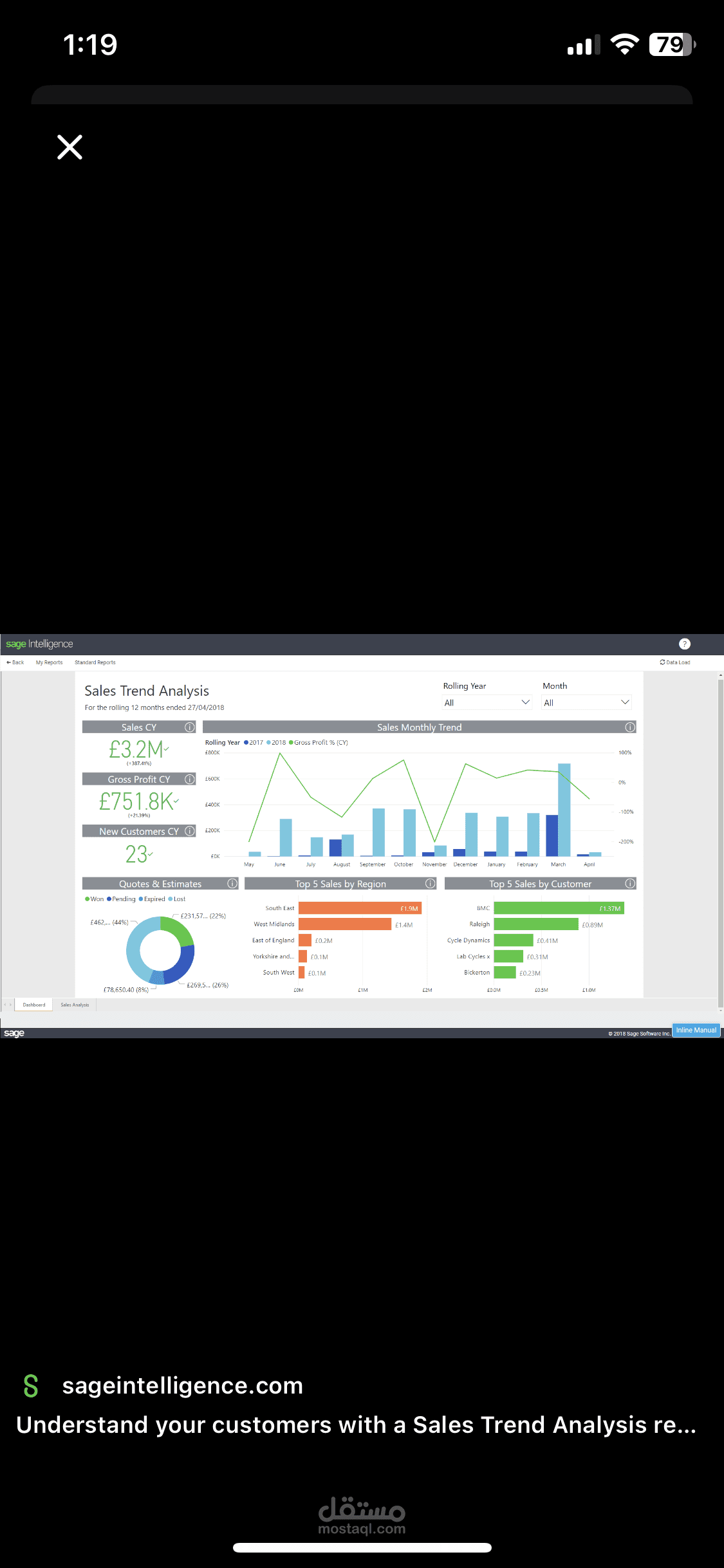Click the Inline Manual button

click(x=696, y=1031)
